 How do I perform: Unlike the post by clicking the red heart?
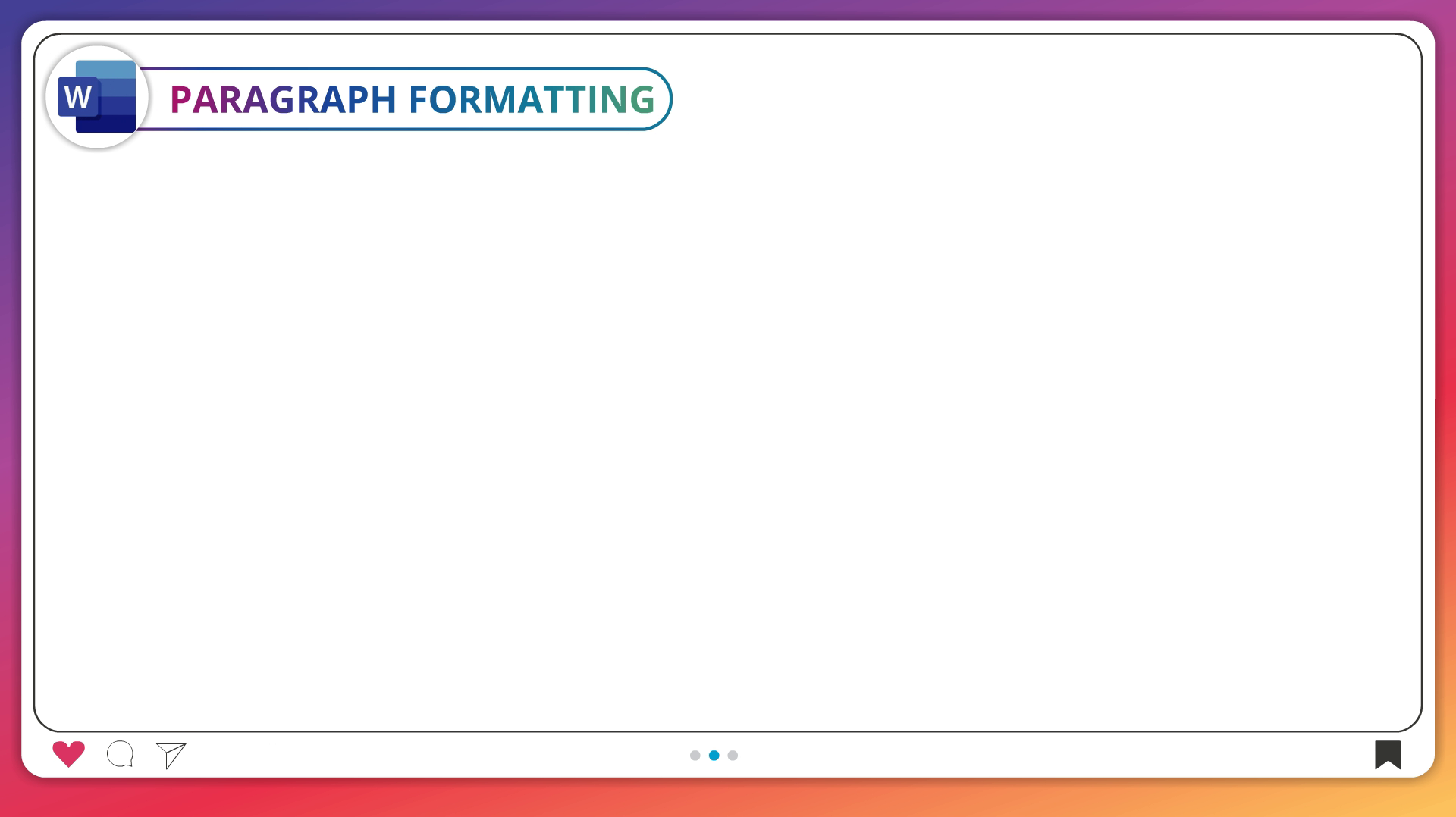pos(68,754)
